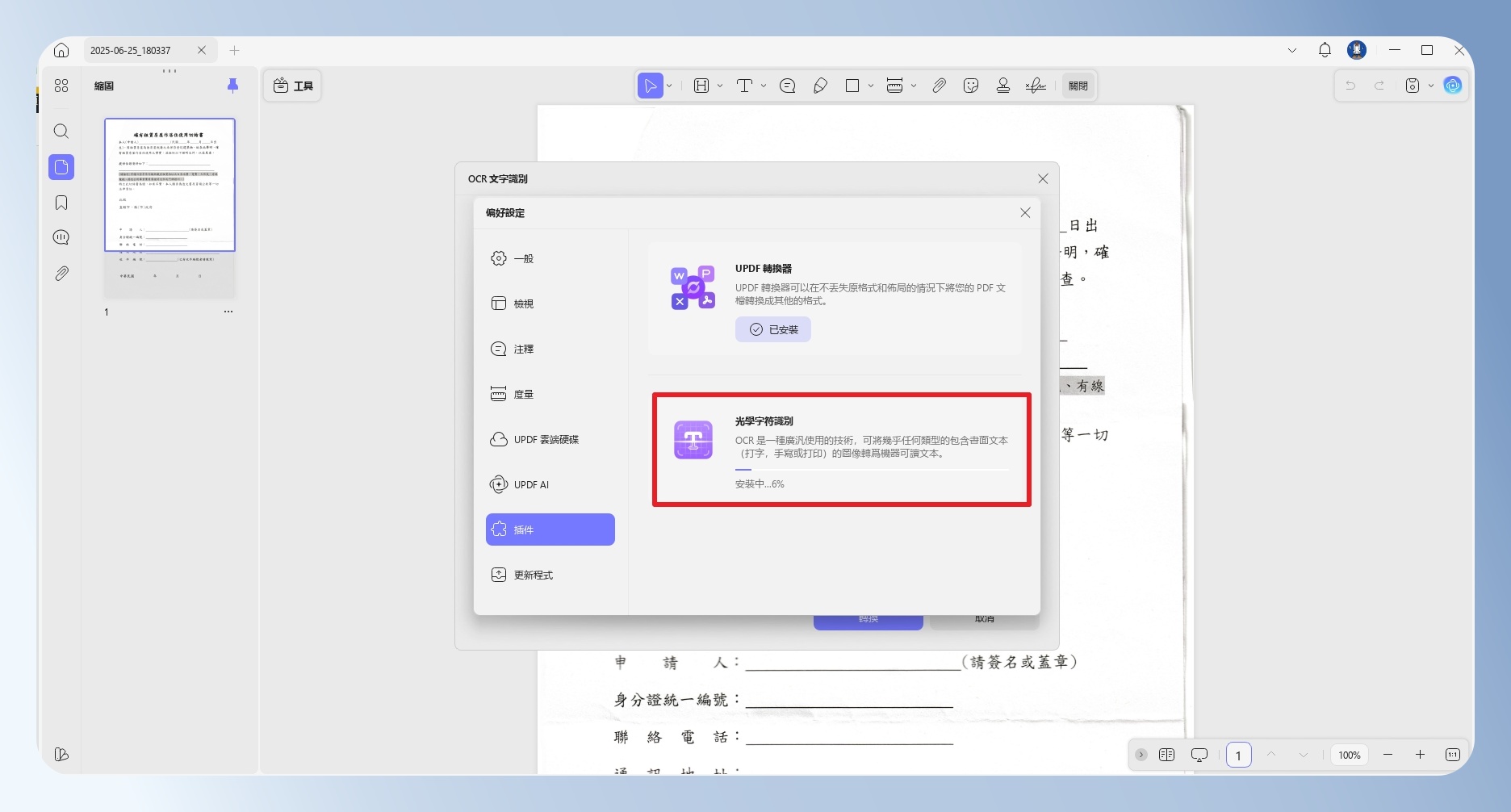Screen dimensions: 1511x812
Task: Open the search panel in left sidebar
Action: click(x=61, y=131)
